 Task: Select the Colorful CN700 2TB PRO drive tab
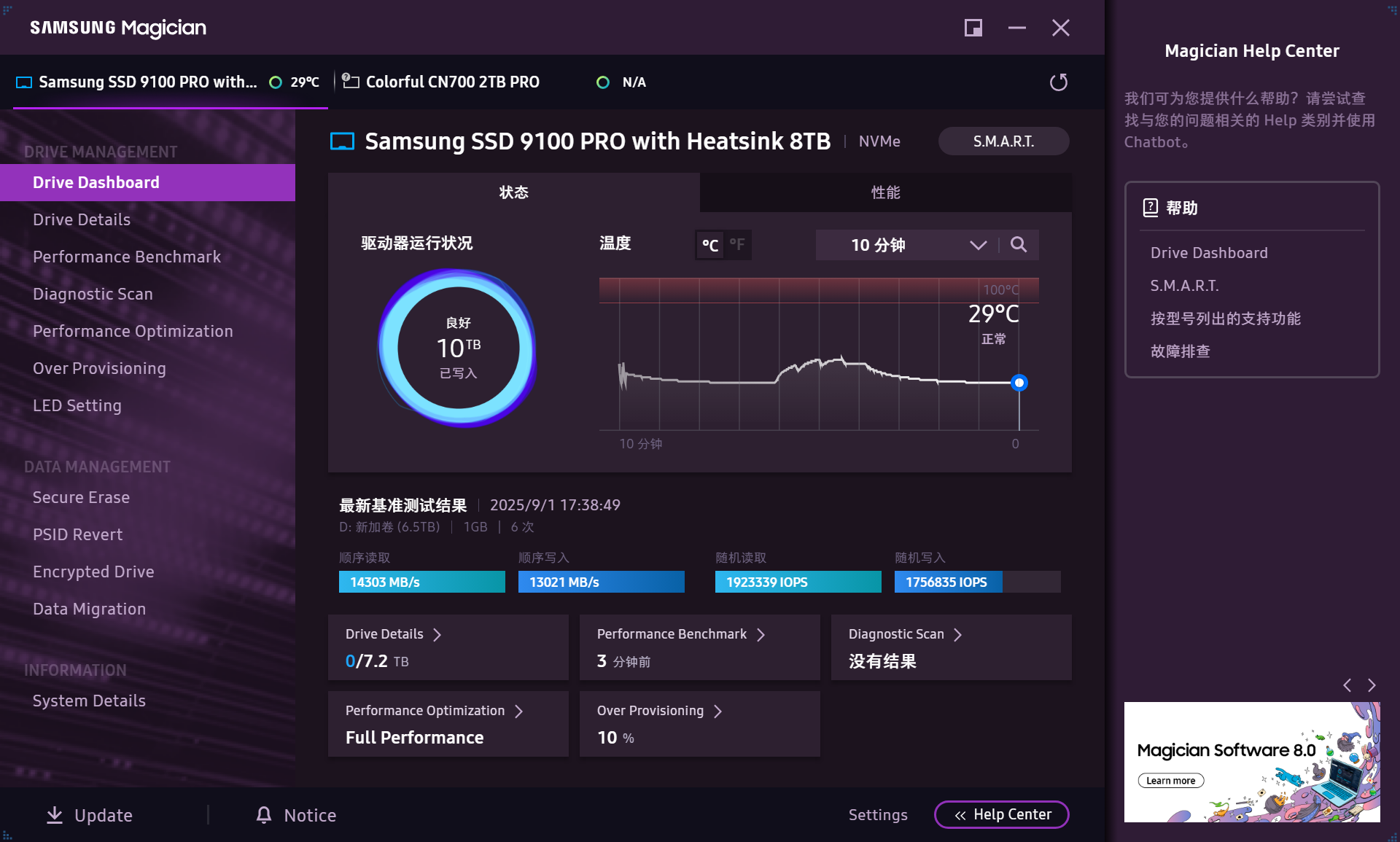452,82
